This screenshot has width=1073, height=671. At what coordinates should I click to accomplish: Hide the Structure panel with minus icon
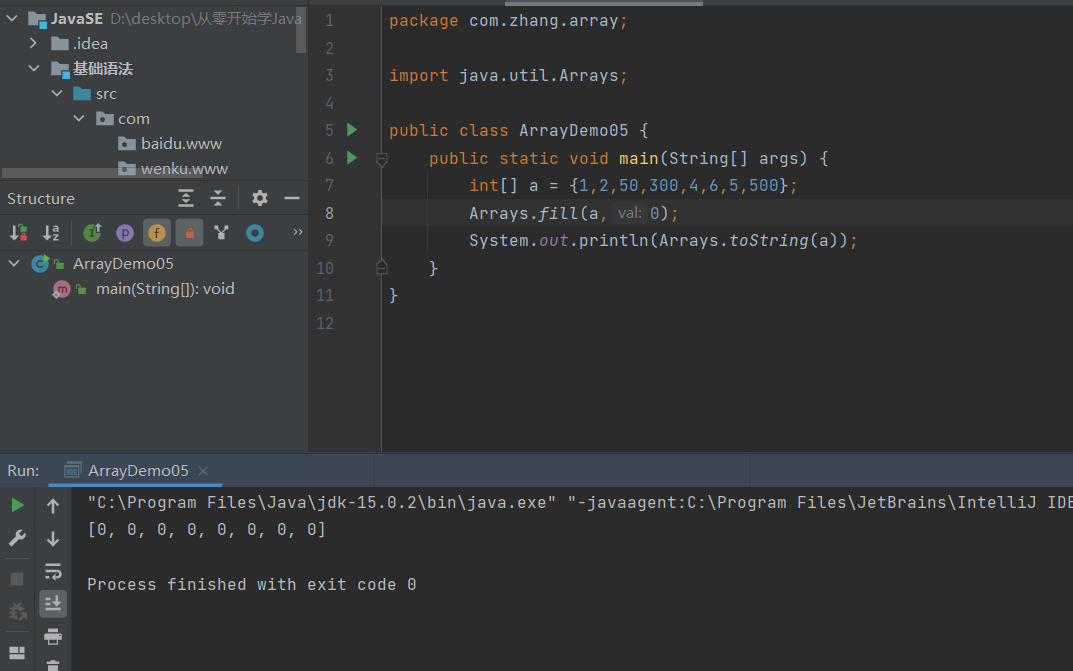292,198
